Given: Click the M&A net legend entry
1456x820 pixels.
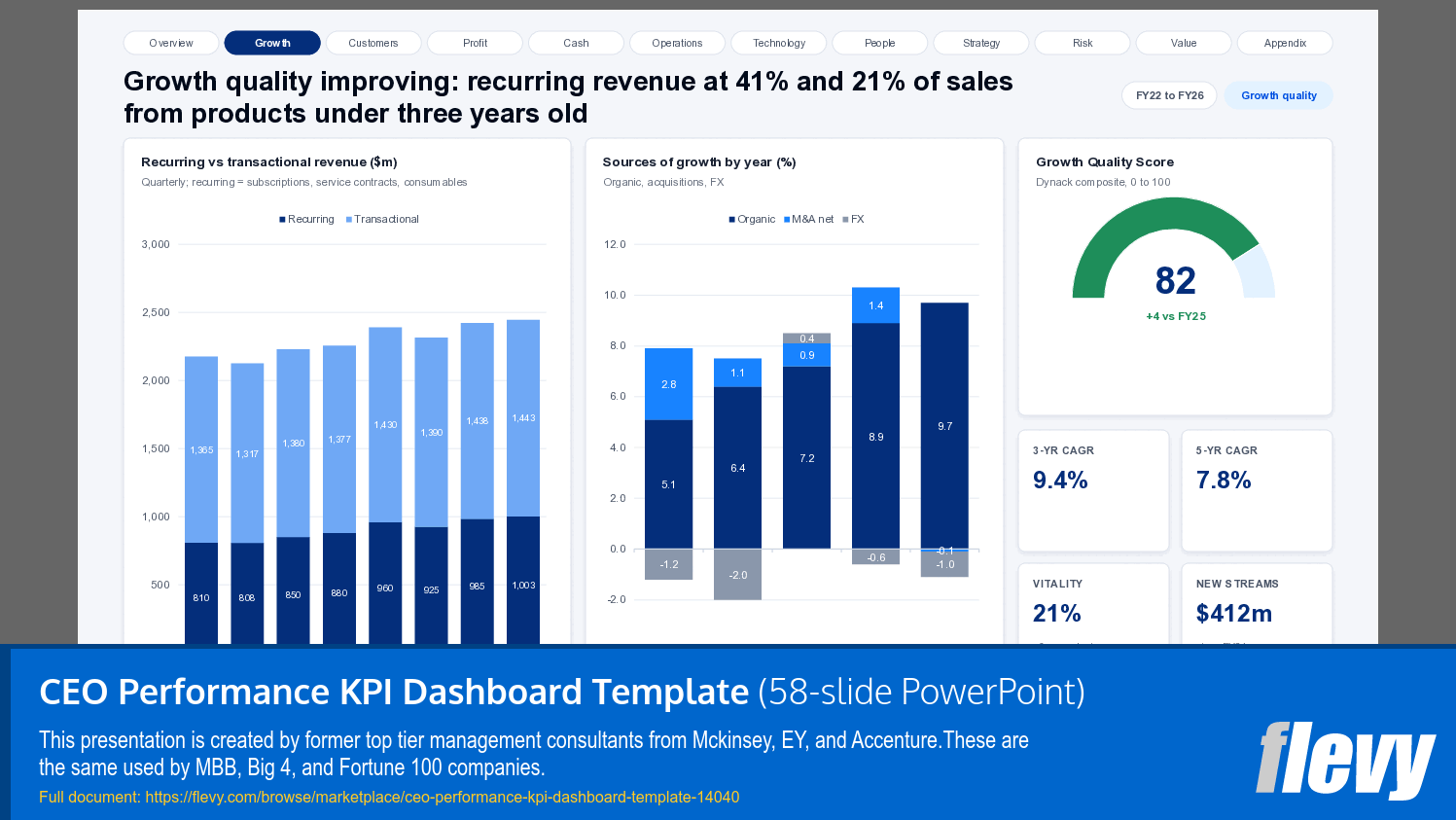Looking at the screenshot, I should [808, 219].
